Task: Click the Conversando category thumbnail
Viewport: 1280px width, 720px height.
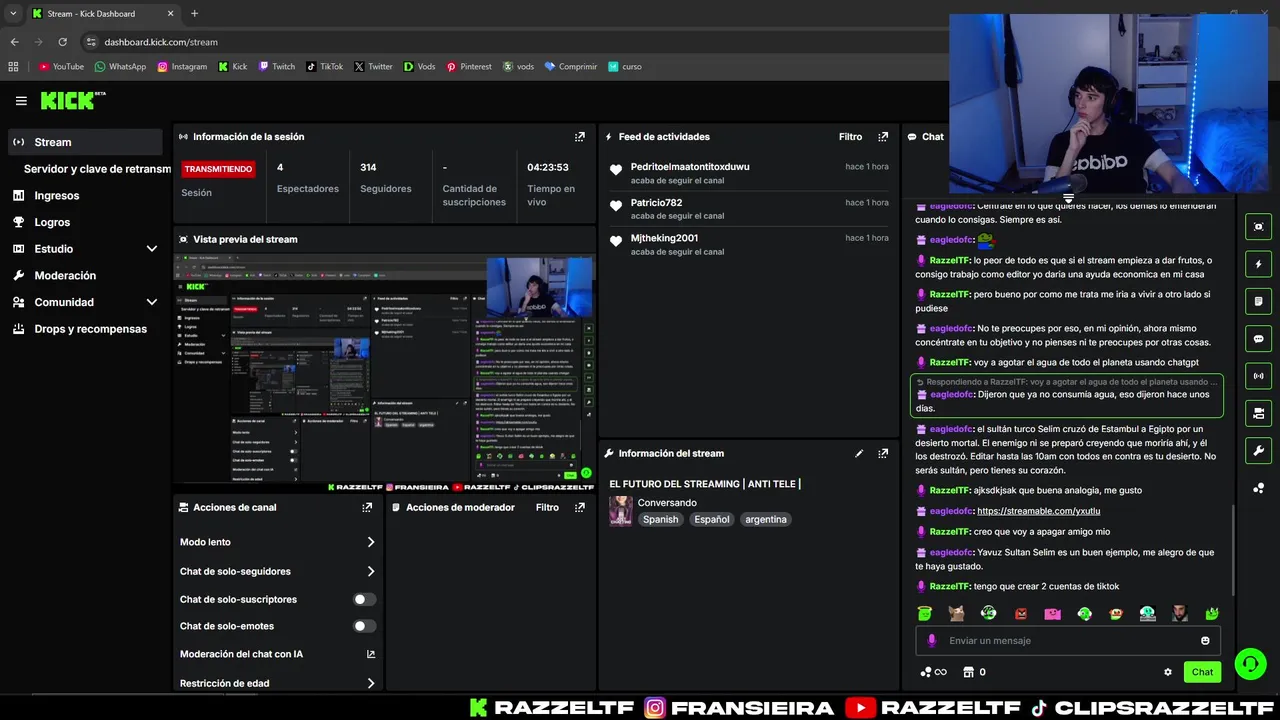Action: (621, 511)
